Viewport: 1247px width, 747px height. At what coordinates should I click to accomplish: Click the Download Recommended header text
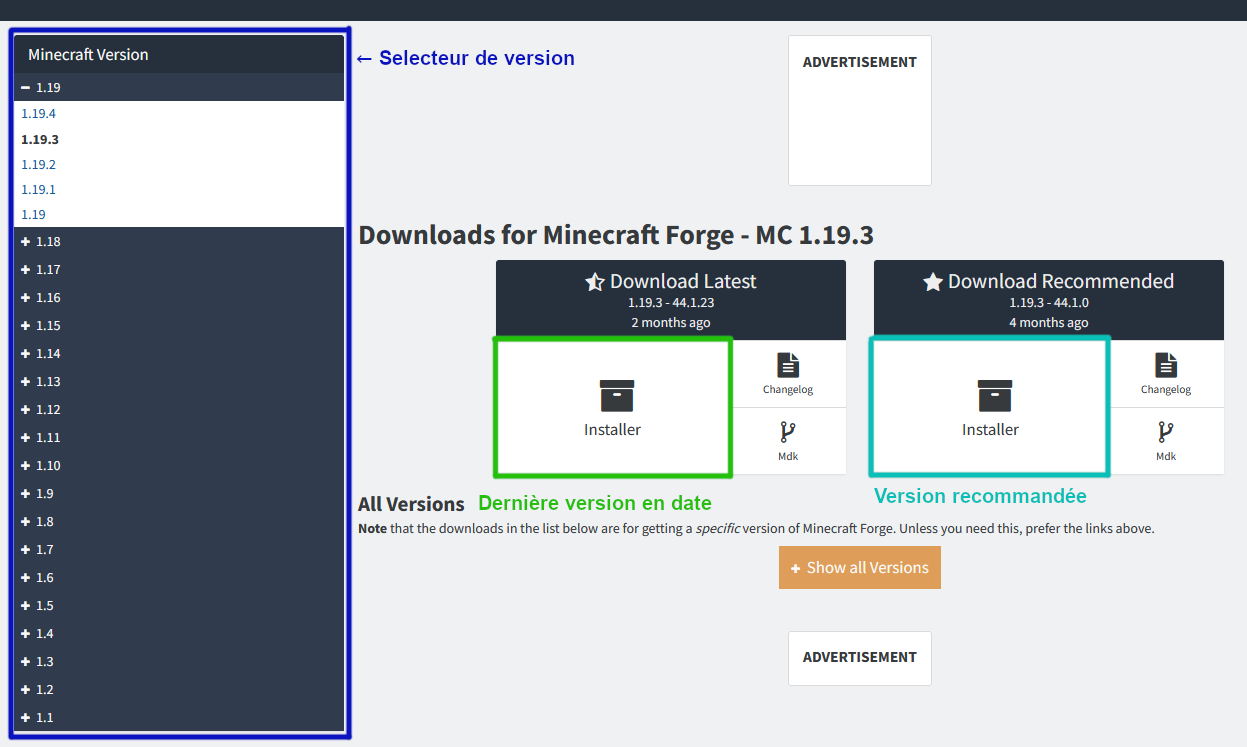coord(1061,282)
